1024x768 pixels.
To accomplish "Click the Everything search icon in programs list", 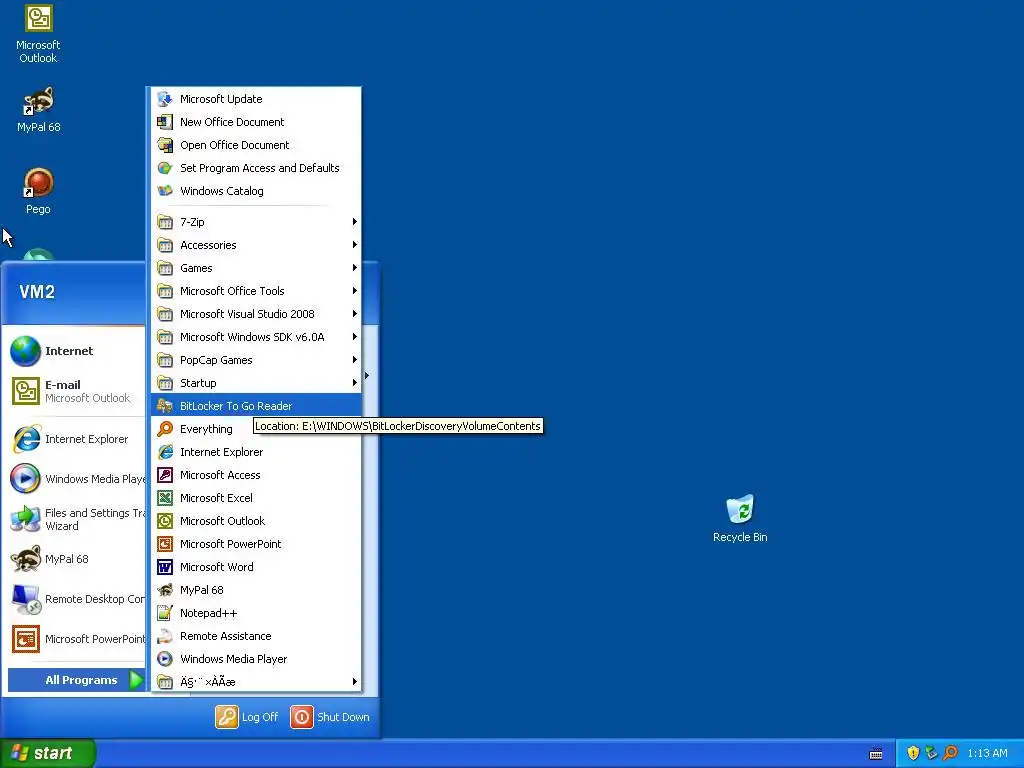I will tap(165, 429).
